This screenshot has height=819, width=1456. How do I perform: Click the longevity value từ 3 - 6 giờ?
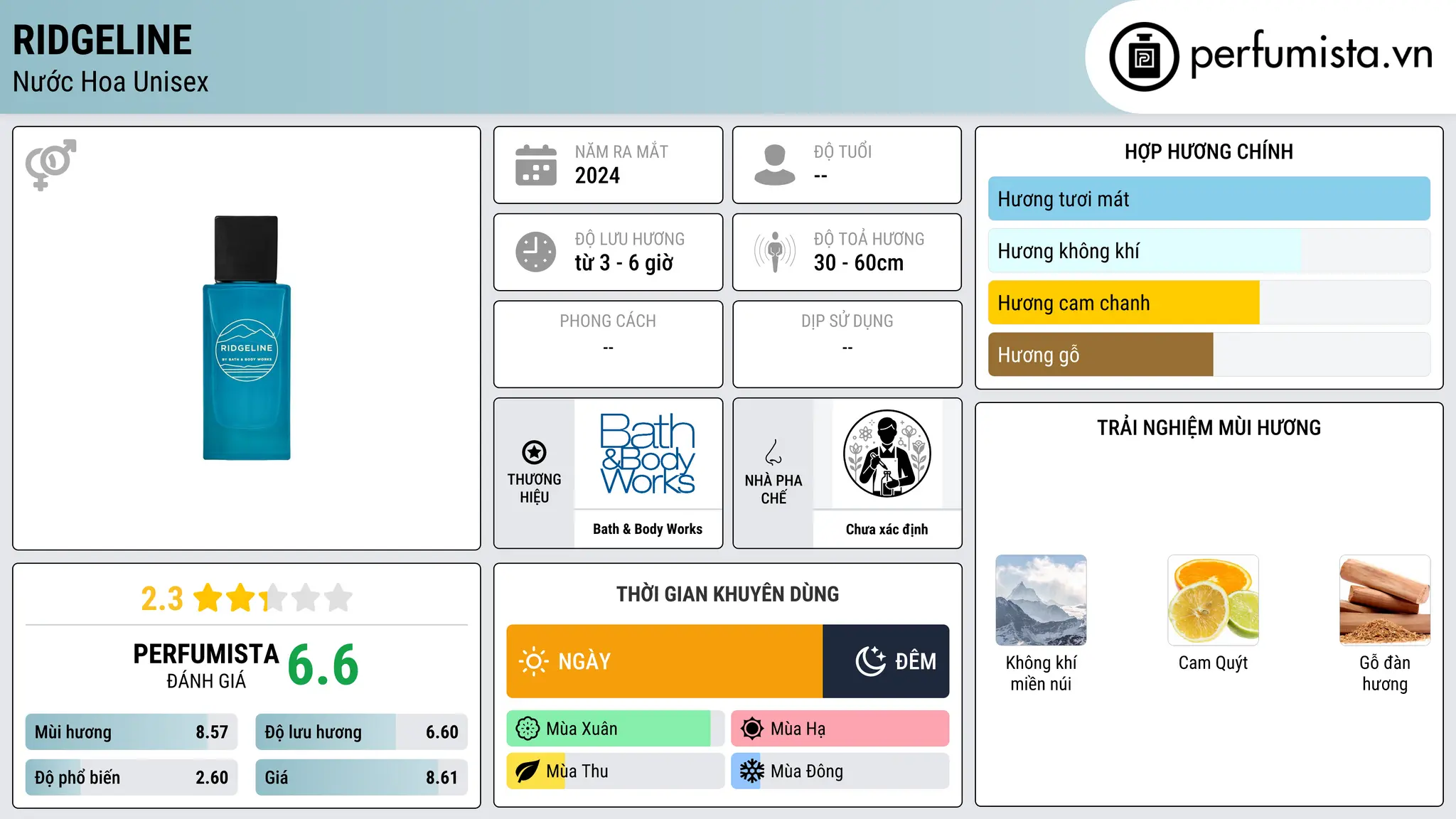pos(623,263)
